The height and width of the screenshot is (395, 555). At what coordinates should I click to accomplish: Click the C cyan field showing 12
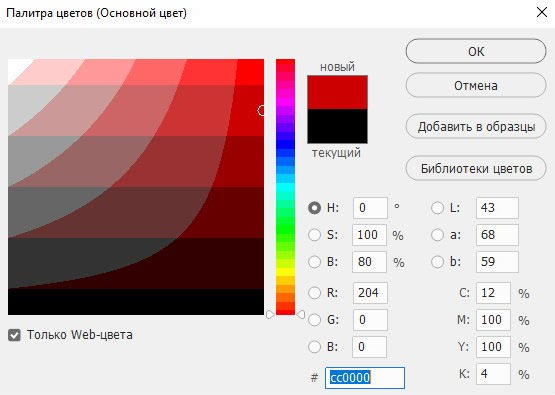coord(493,293)
